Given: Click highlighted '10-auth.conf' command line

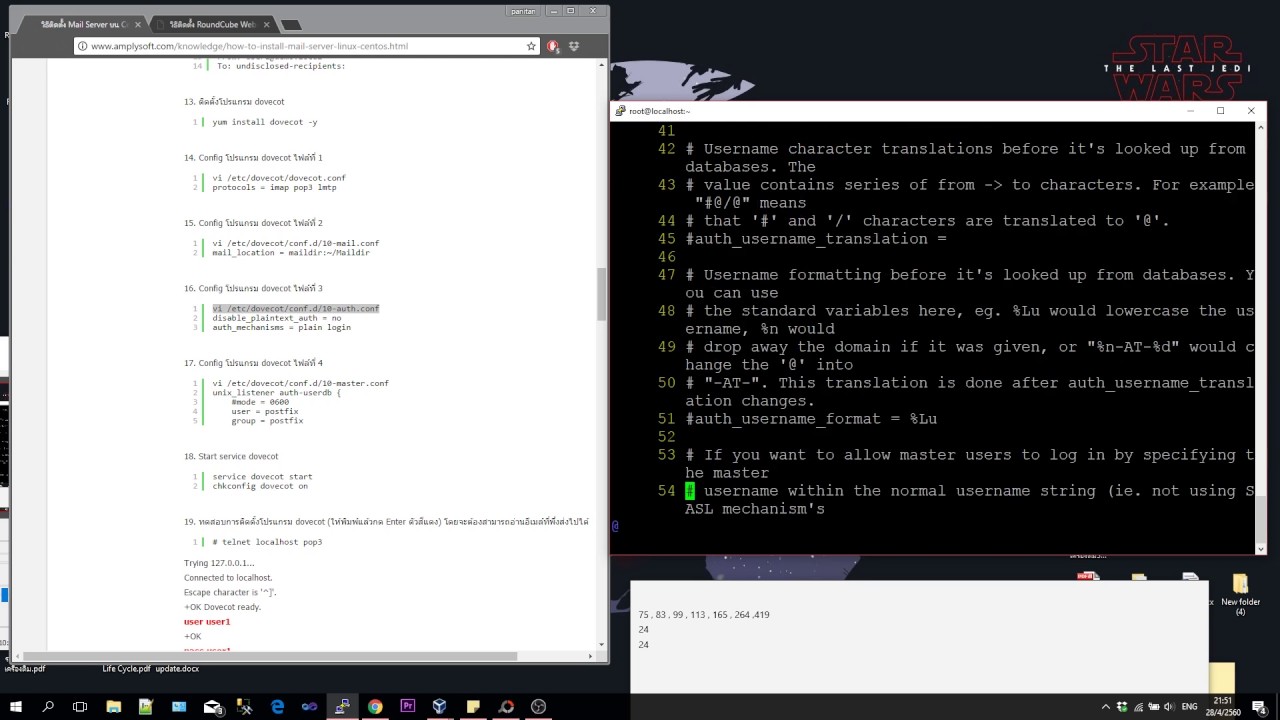Looking at the screenshot, I should [296, 309].
